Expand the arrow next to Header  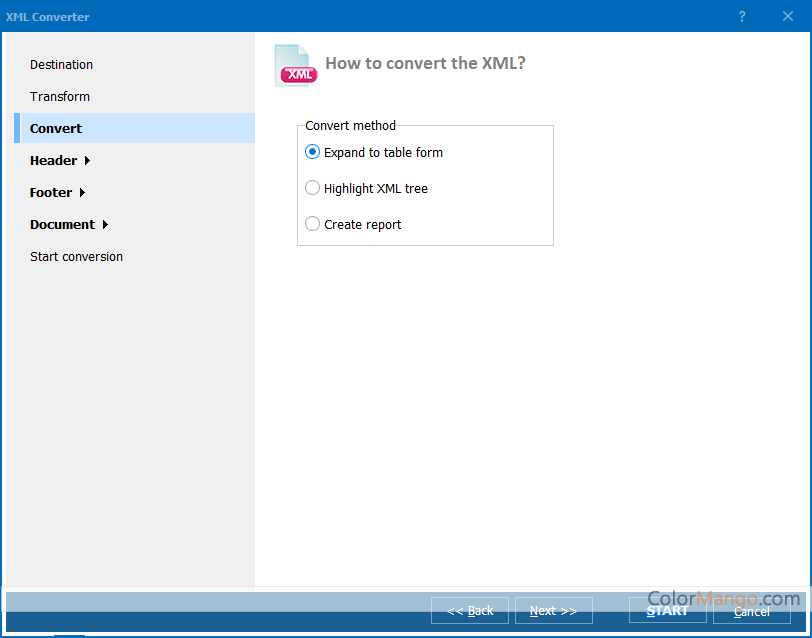point(88,161)
